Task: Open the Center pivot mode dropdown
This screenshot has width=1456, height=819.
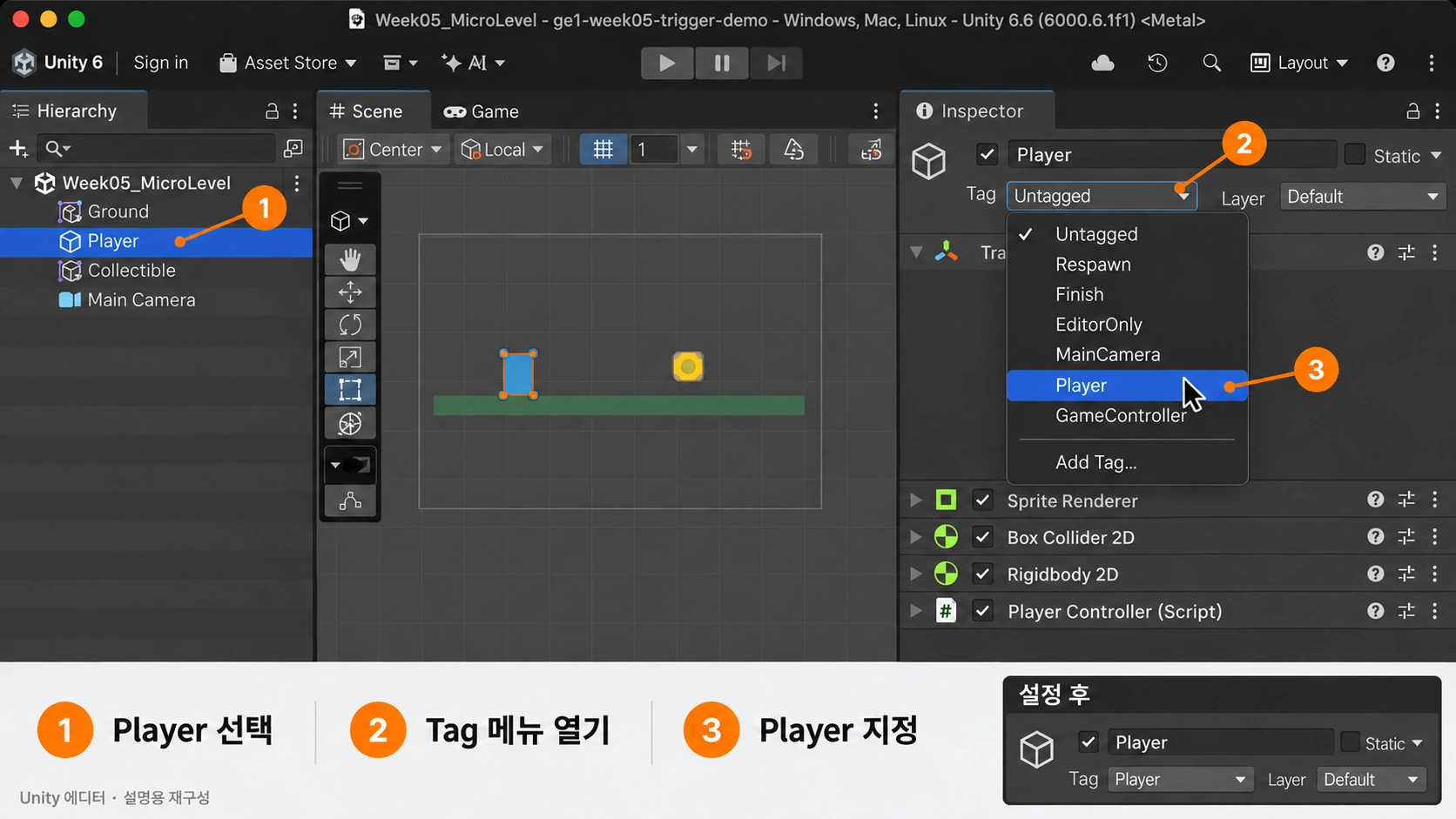Action: 393,150
